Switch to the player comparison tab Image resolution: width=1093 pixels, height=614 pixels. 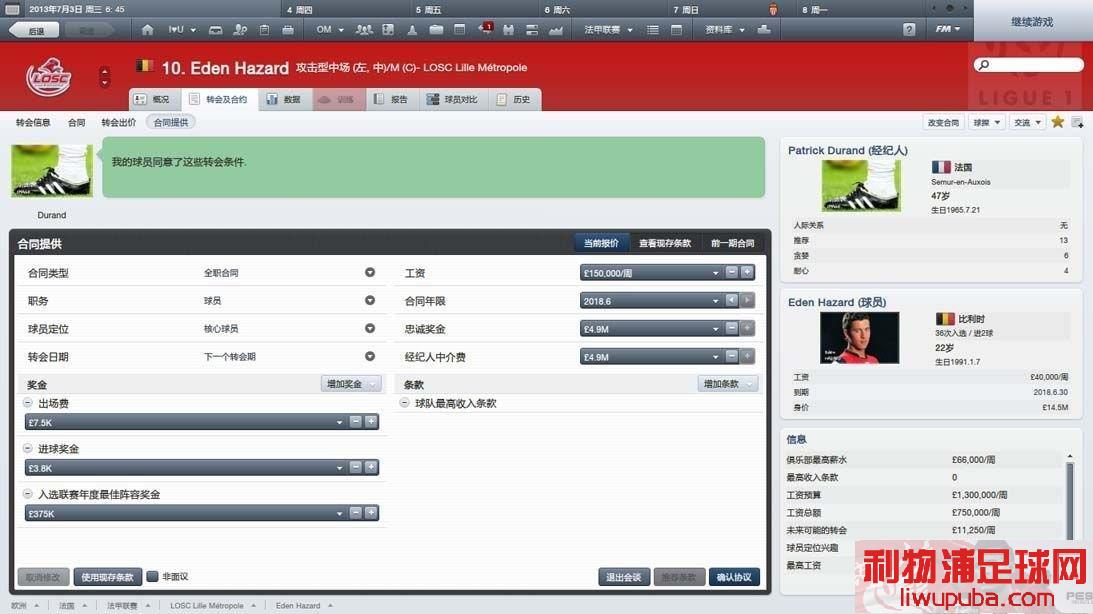(454, 99)
